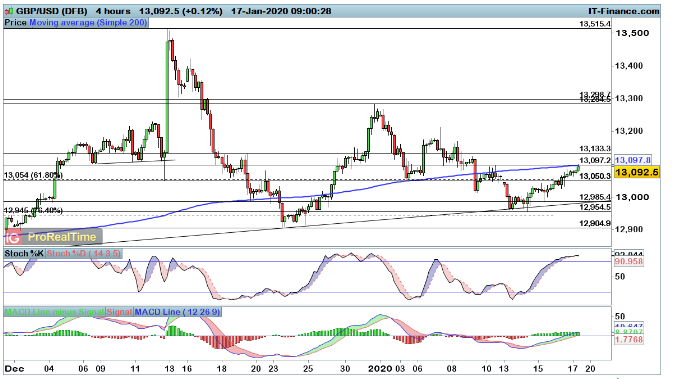This screenshot has width=678, height=379.
Task: Click the 12,985.4 level label
Action: tap(595, 197)
